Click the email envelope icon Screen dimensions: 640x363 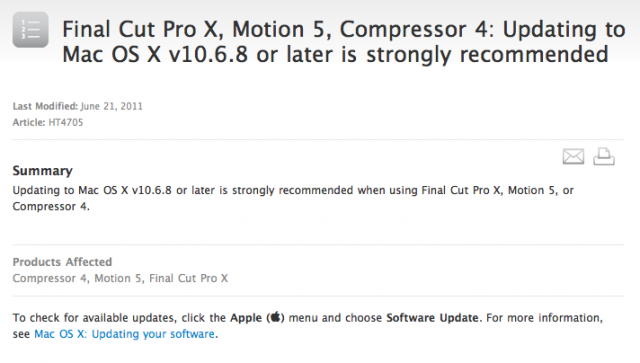coord(573,156)
